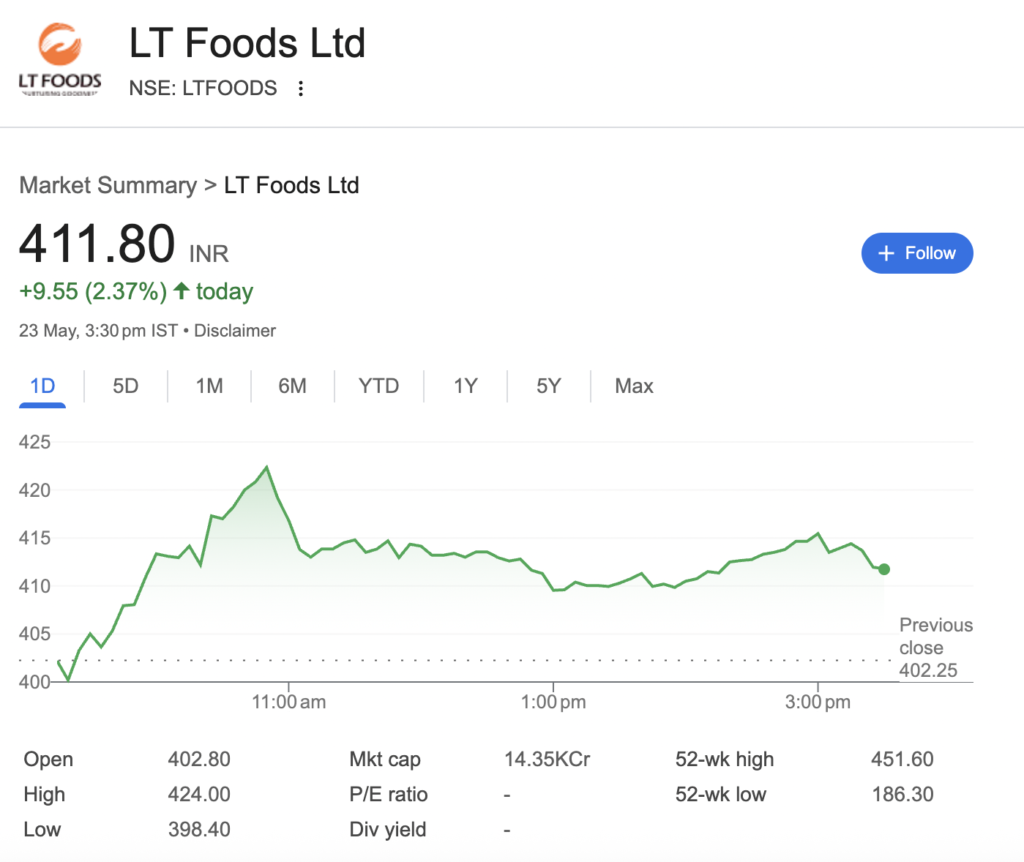Select the 1D chart range tab
Image resolution: width=1024 pixels, height=862 pixels.
[42, 386]
